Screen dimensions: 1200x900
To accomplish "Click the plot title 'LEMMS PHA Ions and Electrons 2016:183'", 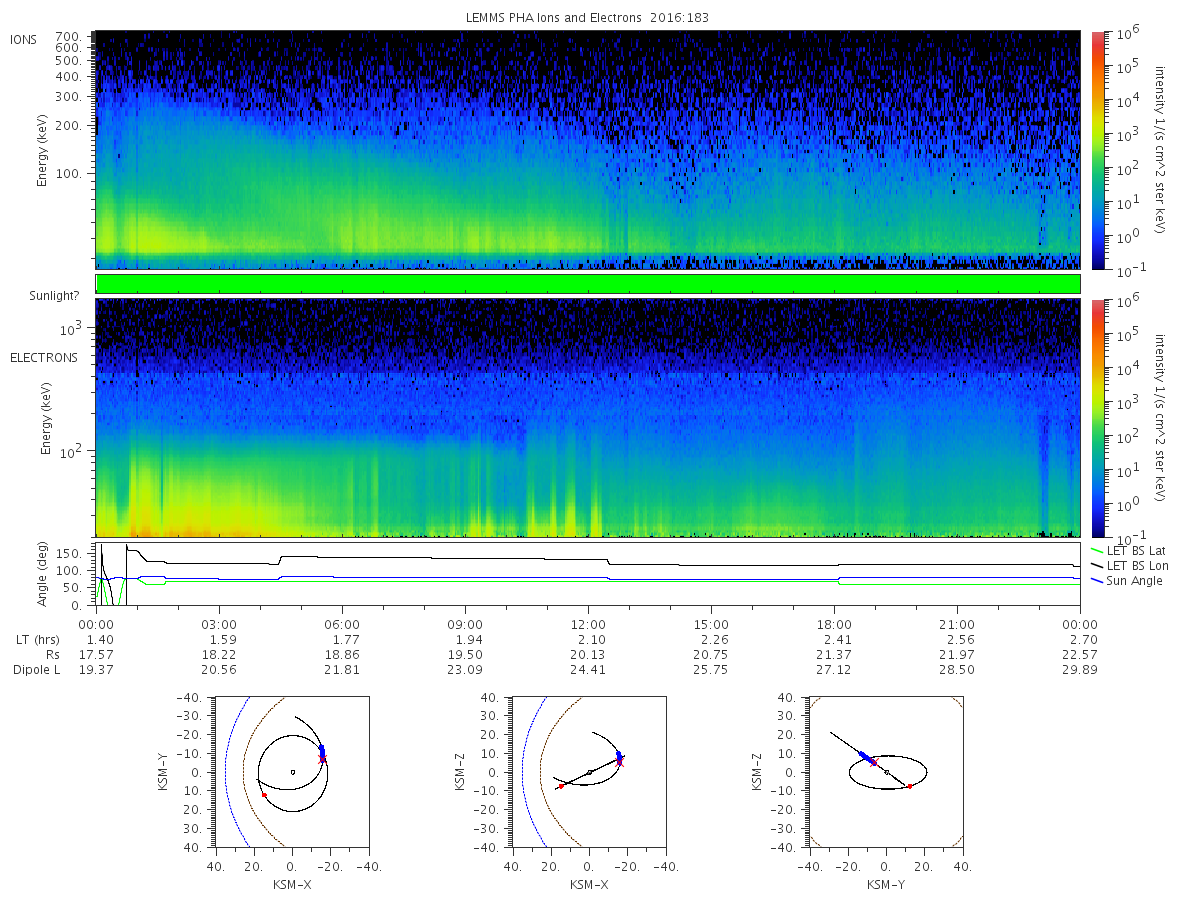I will [x=587, y=18].
